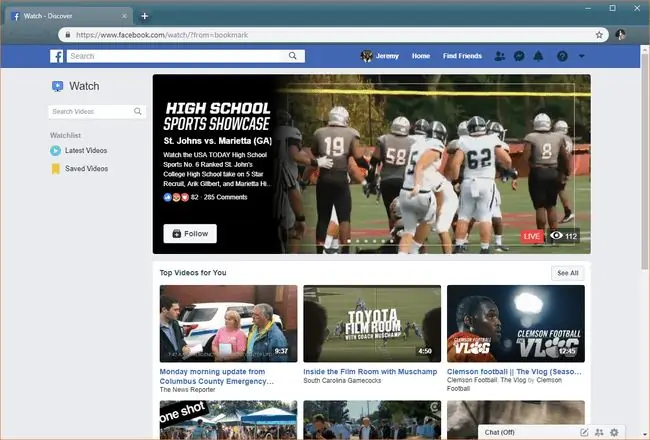Click the site lock icon in address bar
The width and height of the screenshot is (650, 440).
tap(68, 35)
